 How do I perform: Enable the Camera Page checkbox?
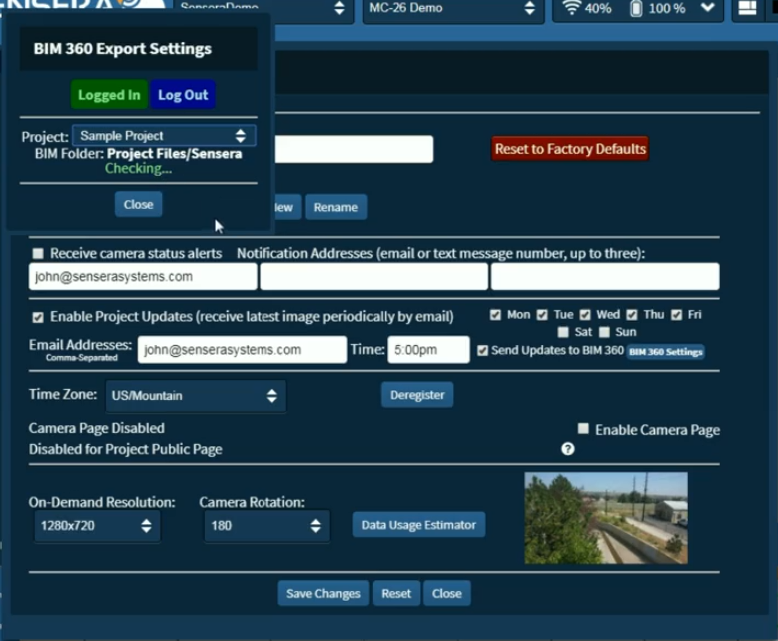(x=584, y=429)
